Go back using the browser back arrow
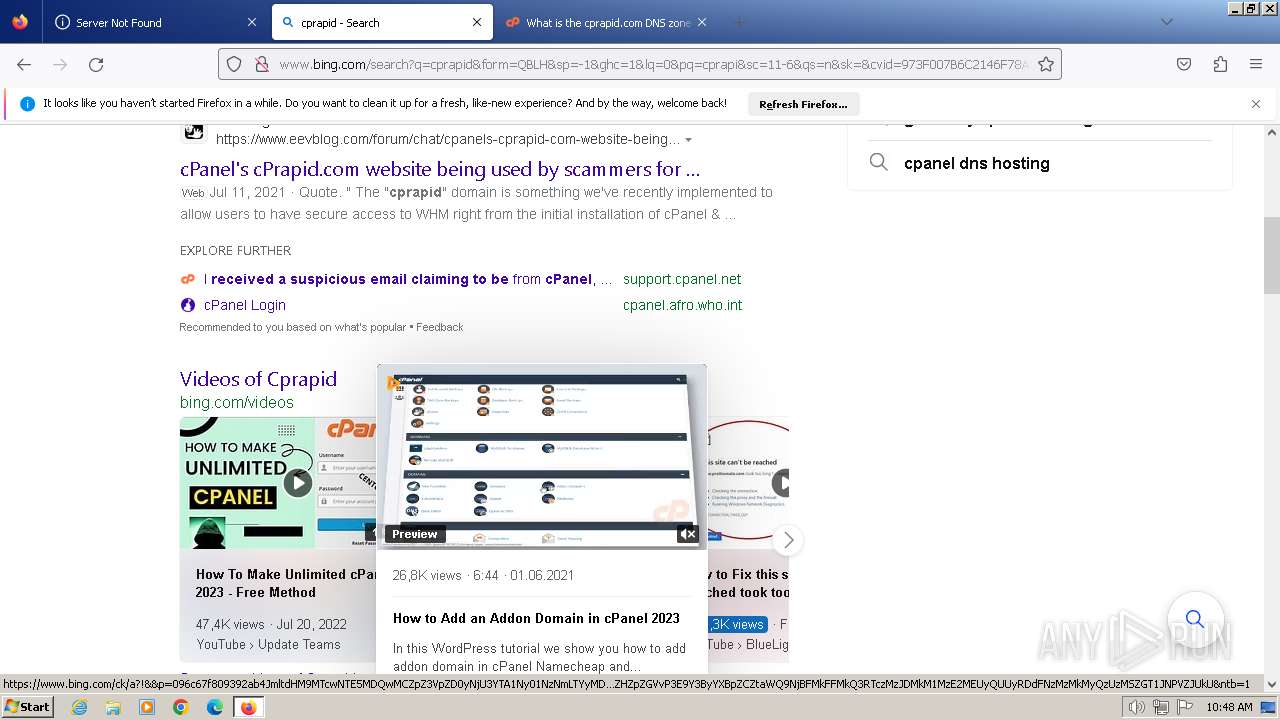Viewport: 1280px width, 720px height. point(24,64)
